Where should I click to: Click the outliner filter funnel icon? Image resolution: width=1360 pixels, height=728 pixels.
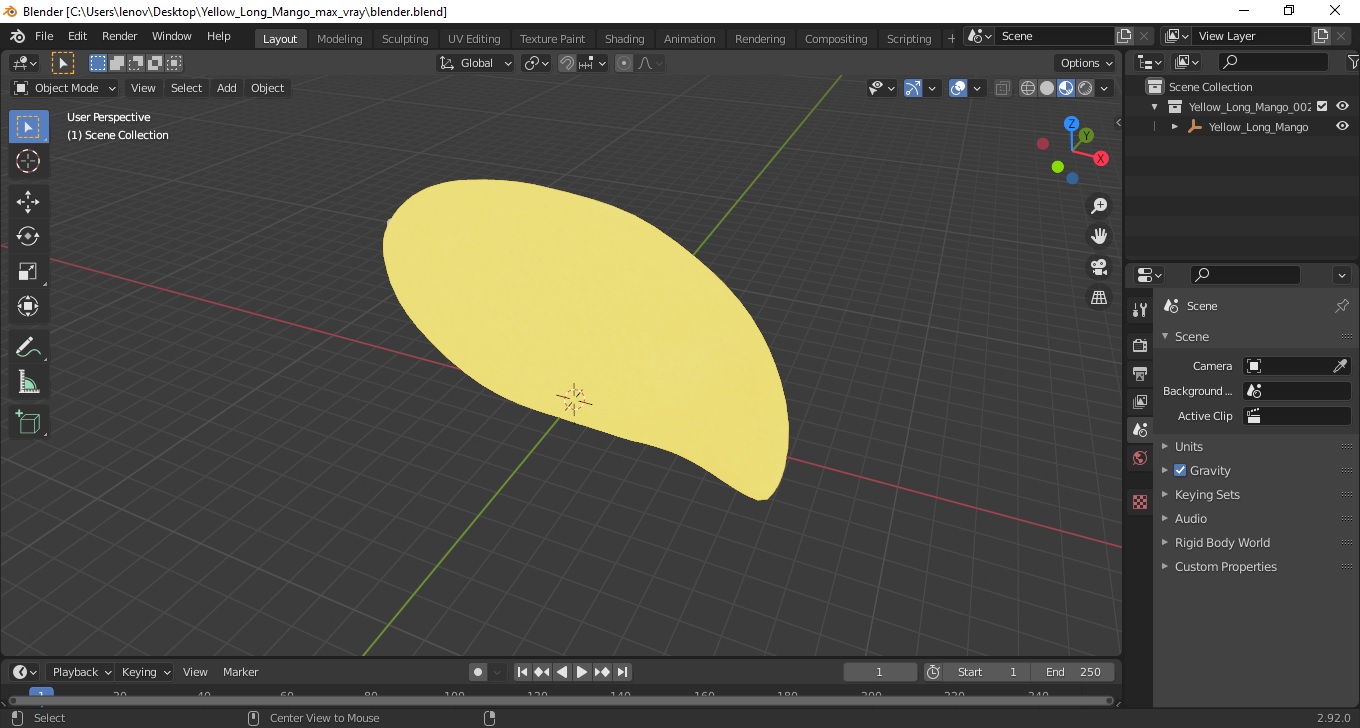[x=1352, y=62]
